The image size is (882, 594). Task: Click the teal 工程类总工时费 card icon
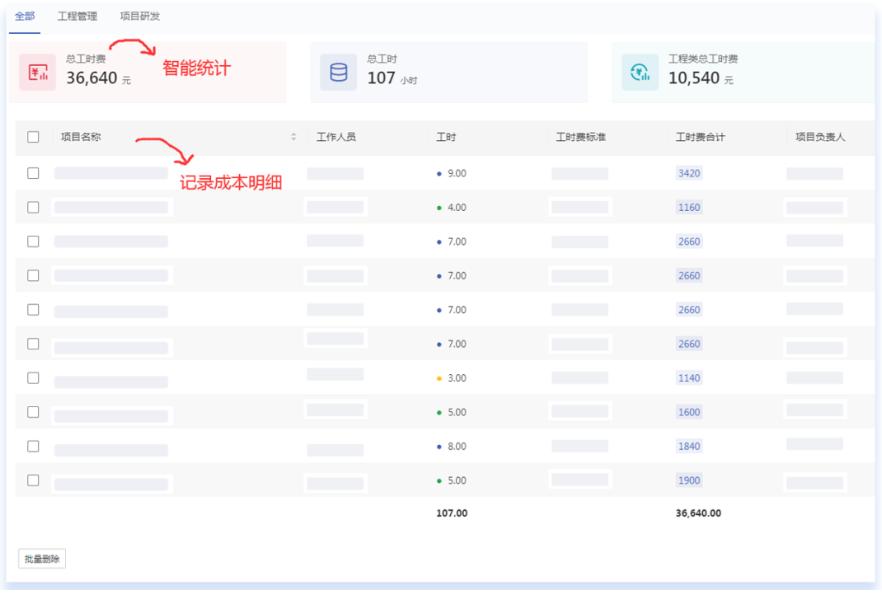pyautogui.click(x=639, y=73)
